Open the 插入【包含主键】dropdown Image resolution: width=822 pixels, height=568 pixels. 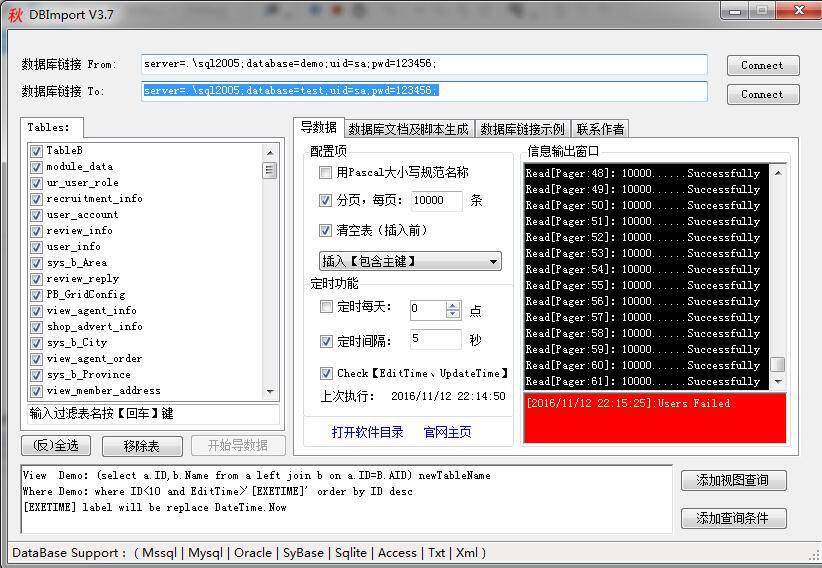pos(410,261)
